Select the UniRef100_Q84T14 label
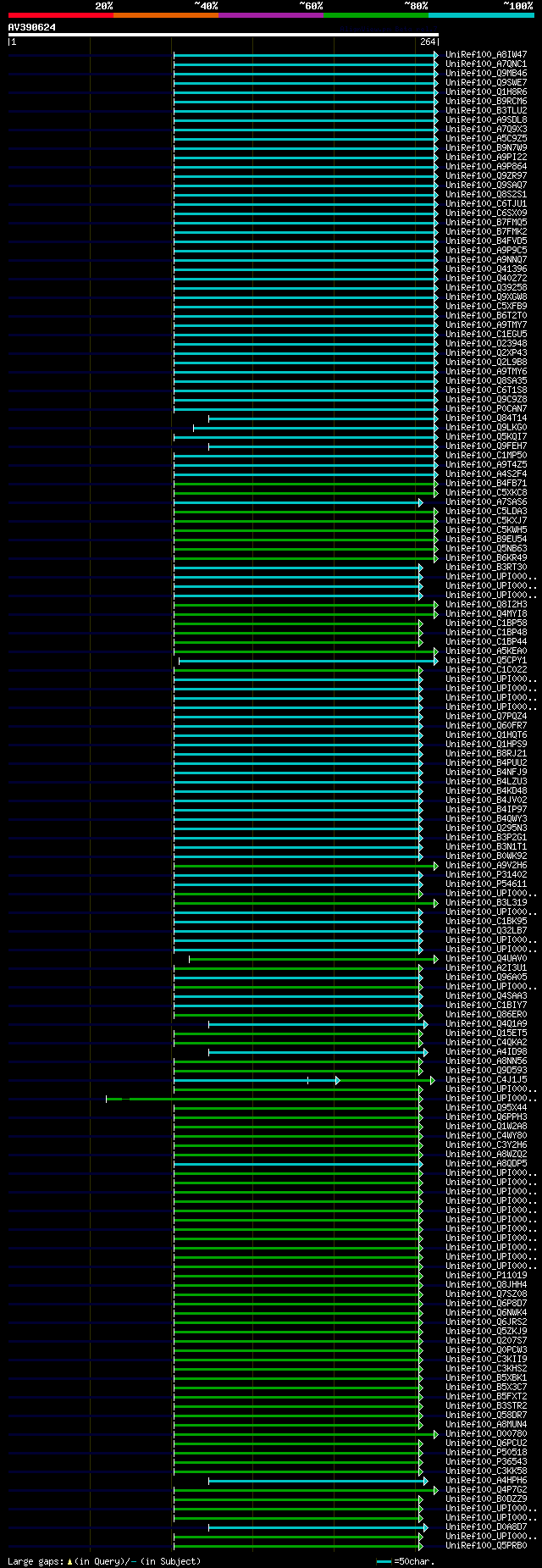This screenshot has height=1568, width=542. click(x=486, y=418)
